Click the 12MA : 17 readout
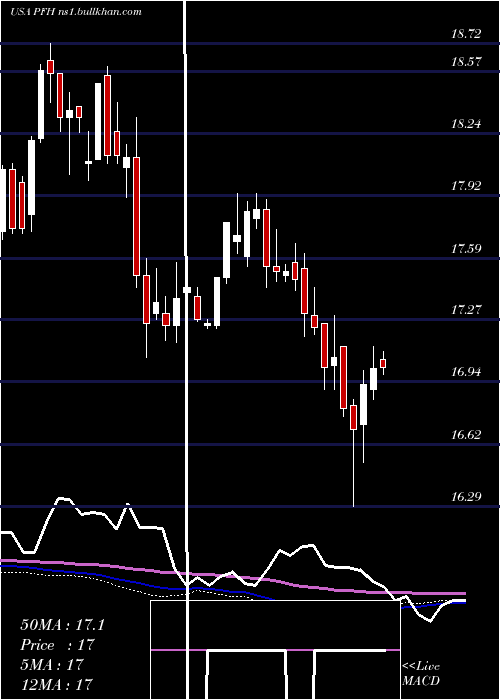The width and height of the screenshot is (500, 700). pyautogui.click(x=56, y=684)
